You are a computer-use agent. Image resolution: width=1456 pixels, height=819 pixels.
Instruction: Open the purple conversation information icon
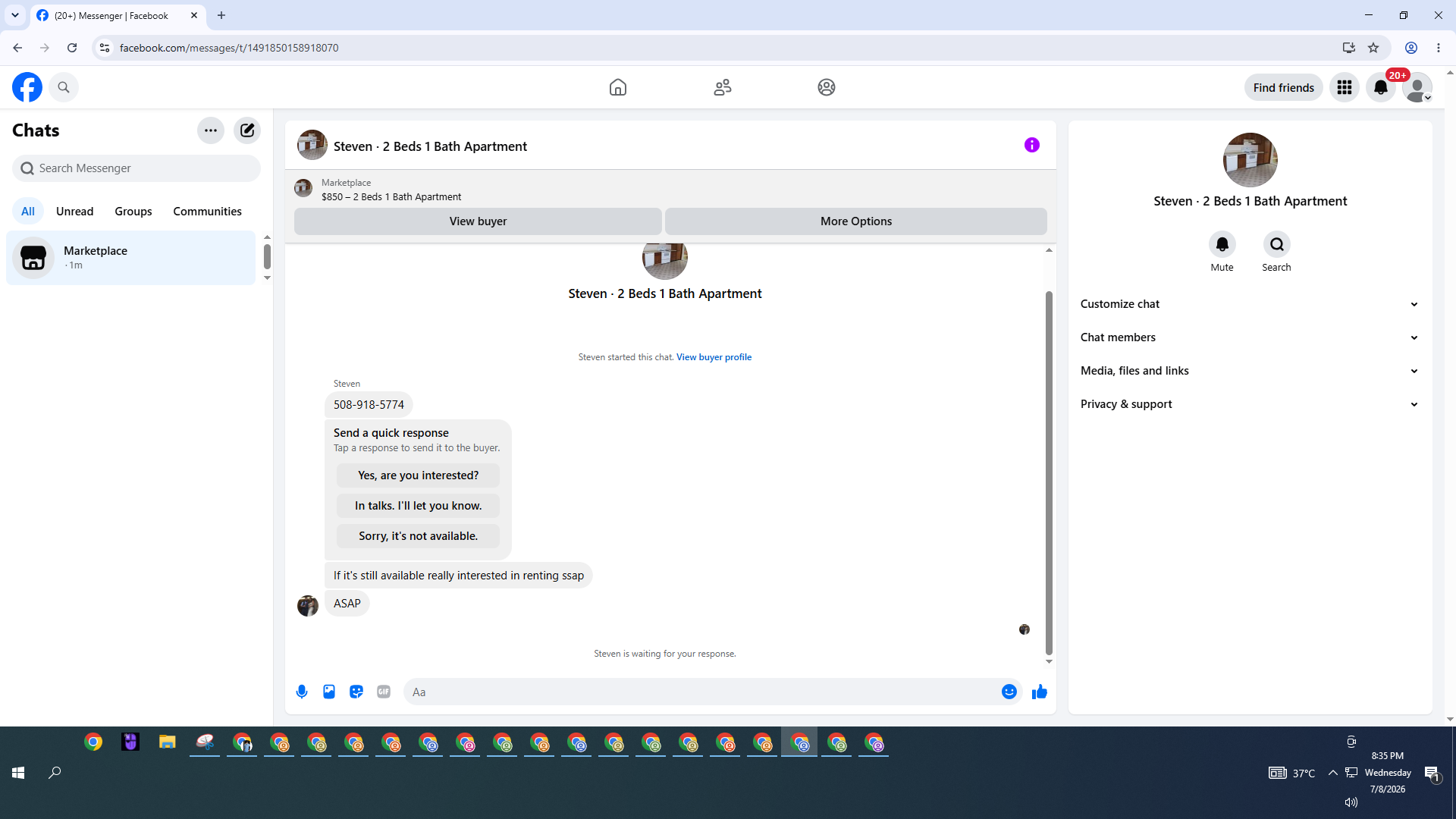(x=1032, y=145)
